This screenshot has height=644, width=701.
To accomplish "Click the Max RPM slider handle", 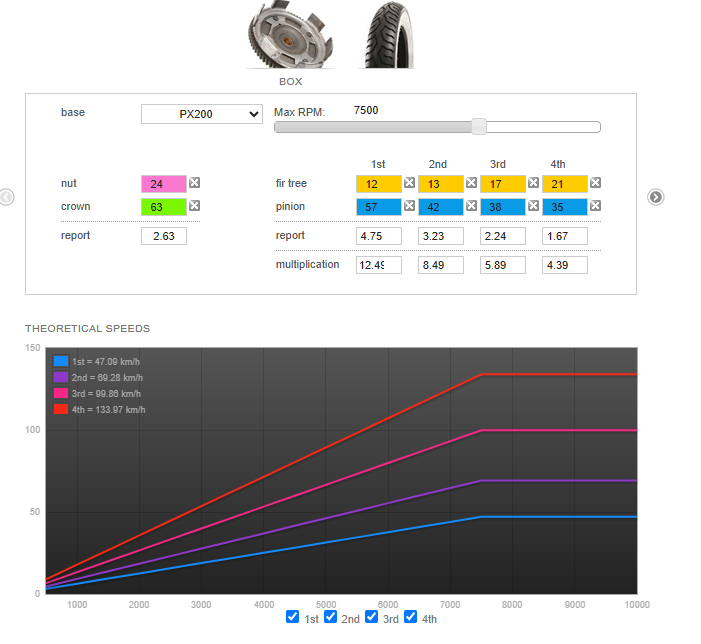I will pyautogui.click(x=479, y=127).
